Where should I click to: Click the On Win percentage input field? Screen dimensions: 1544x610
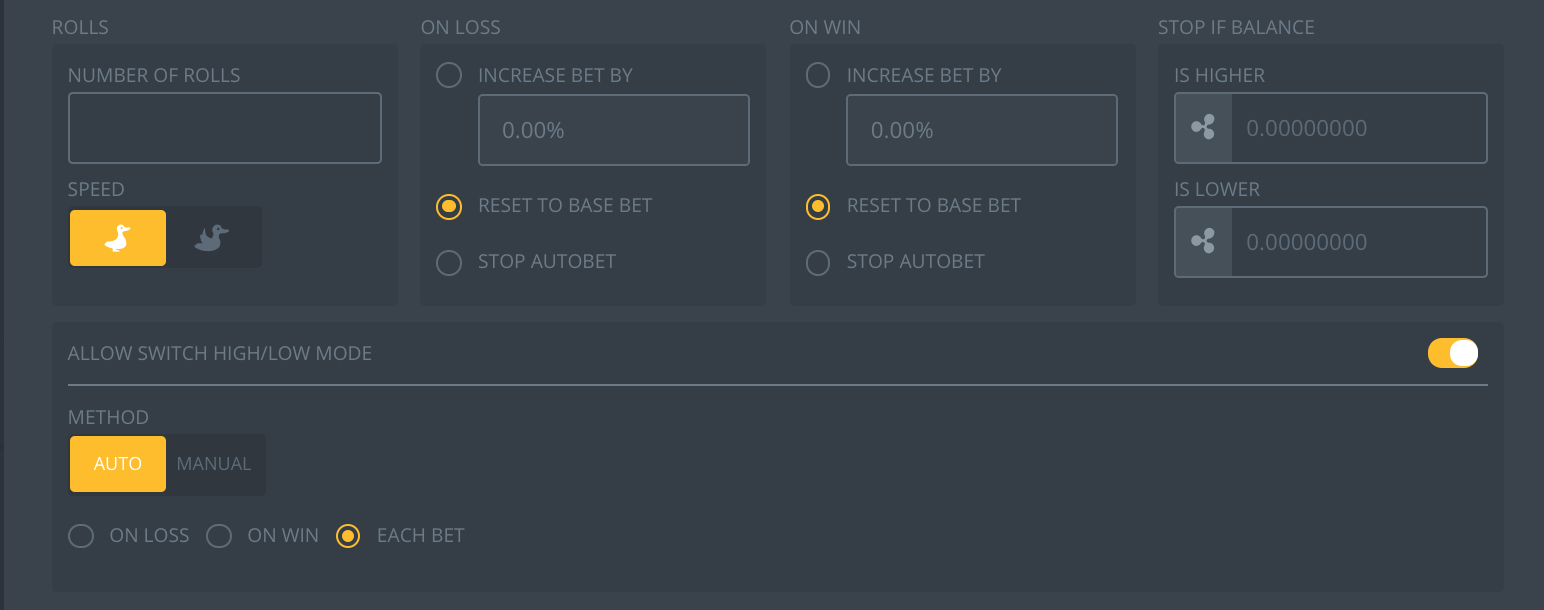tap(982, 130)
